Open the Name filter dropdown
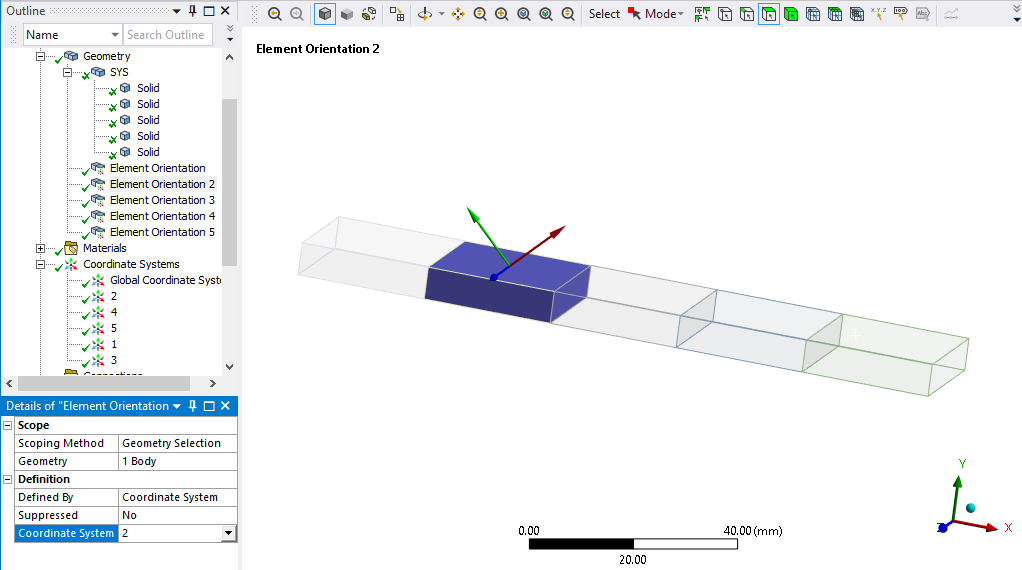This screenshot has width=1022, height=570. pyautogui.click(x=112, y=35)
